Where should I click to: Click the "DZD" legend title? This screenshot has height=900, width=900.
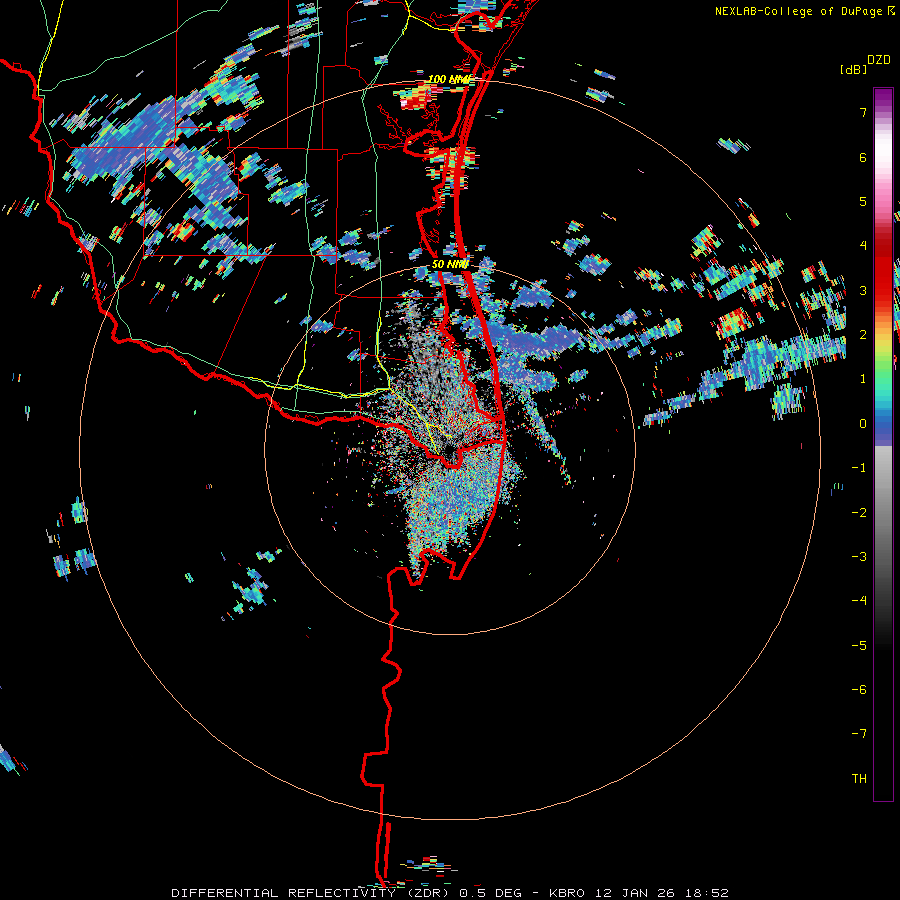pyautogui.click(x=879, y=60)
